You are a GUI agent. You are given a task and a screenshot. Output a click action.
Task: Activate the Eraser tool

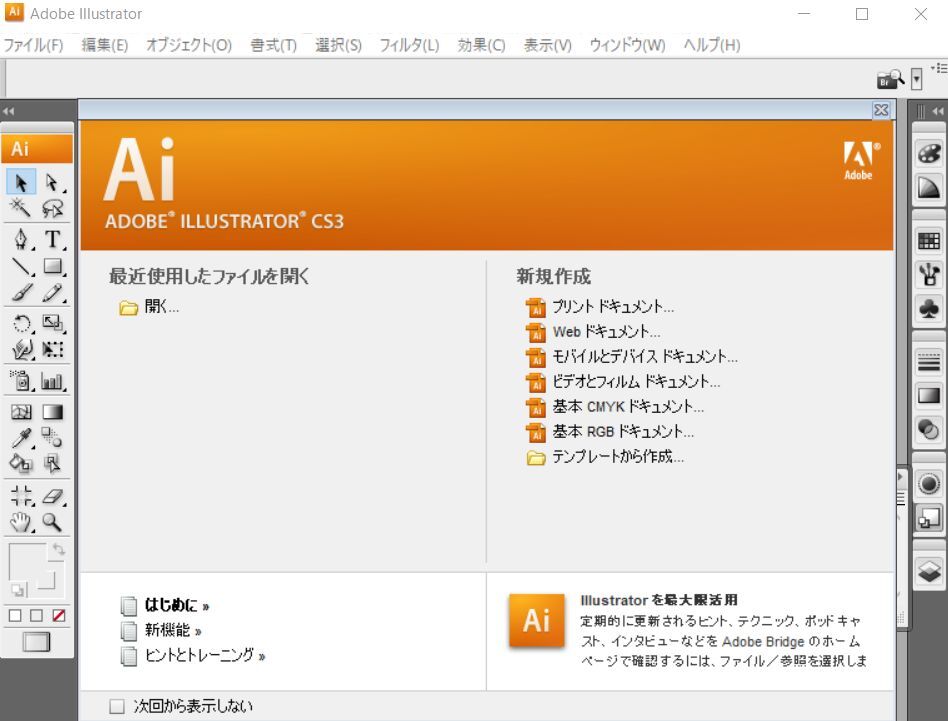click(x=53, y=496)
